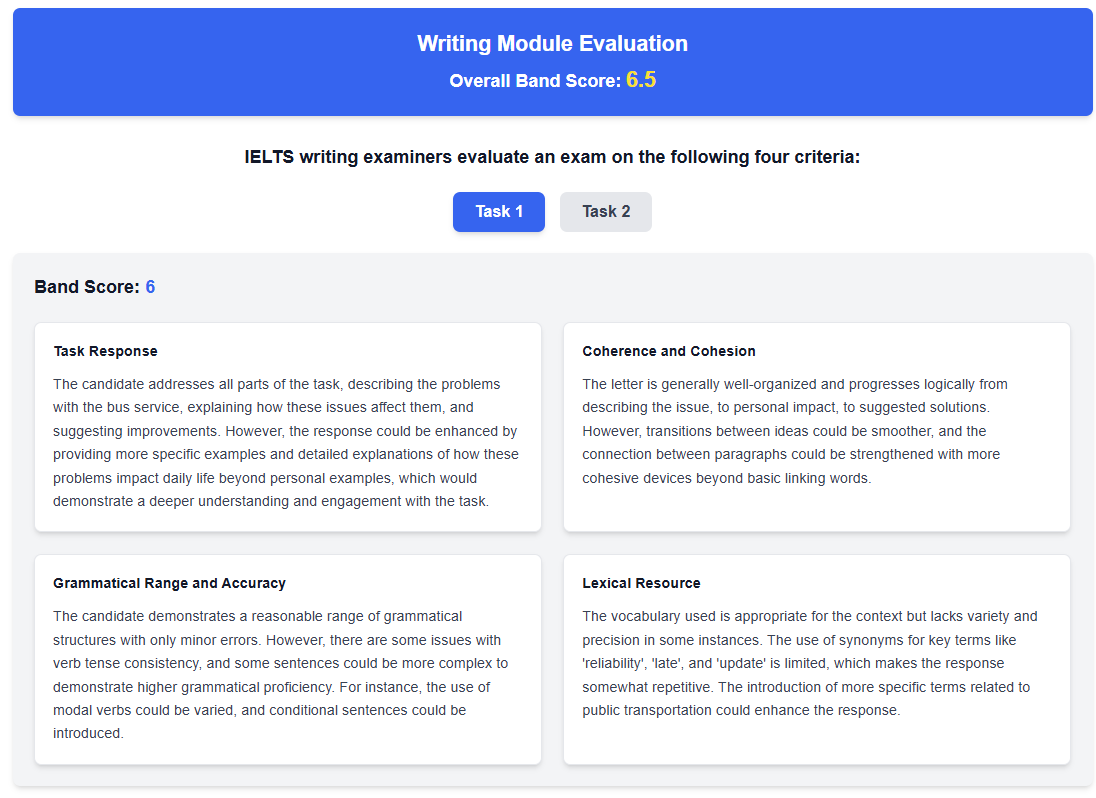The width and height of the screenshot is (1096, 798).
Task: Click the blue band score number 6
Action: 150,287
